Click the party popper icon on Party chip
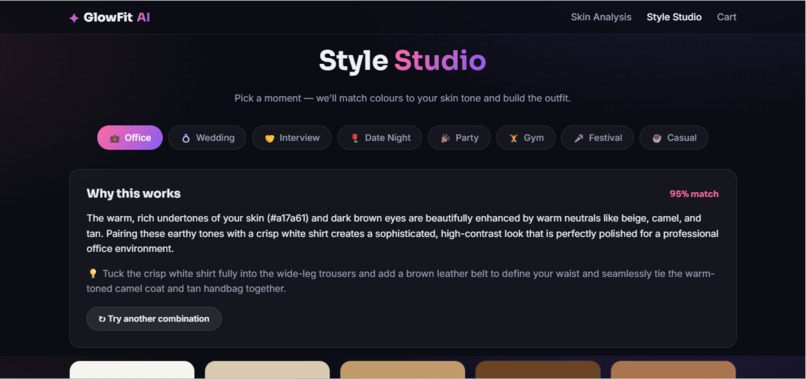 pos(445,138)
